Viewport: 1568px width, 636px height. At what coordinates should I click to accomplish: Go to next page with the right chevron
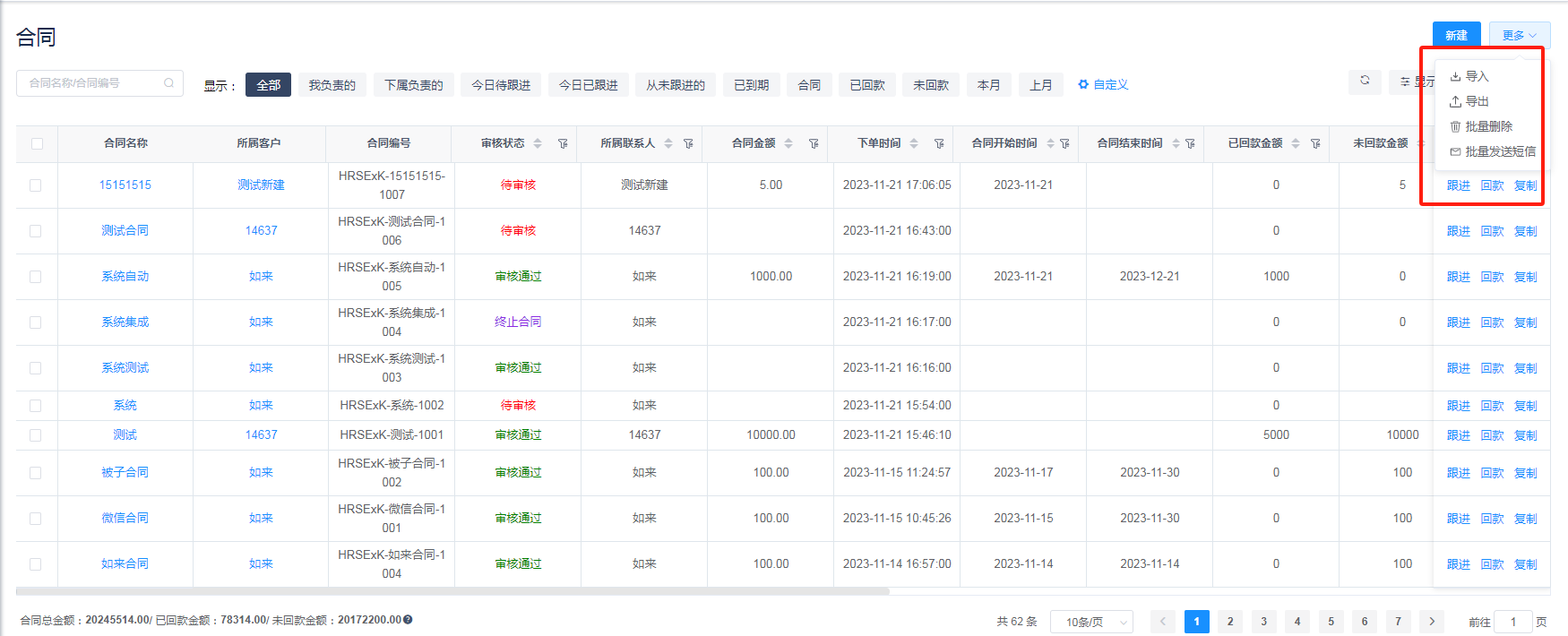(1432, 622)
